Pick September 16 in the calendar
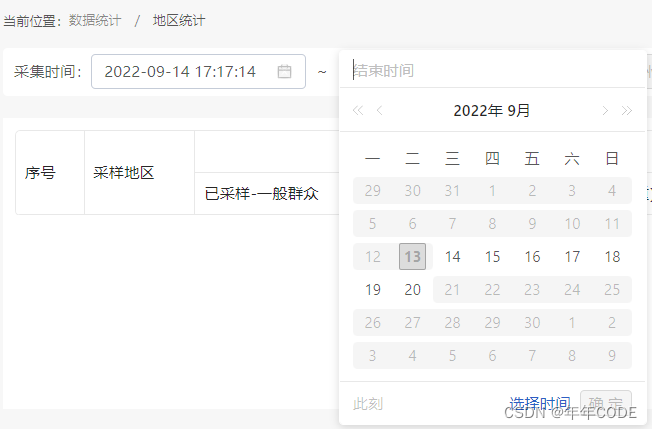This screenshot has width=652, height=429. tap(532, 256)
